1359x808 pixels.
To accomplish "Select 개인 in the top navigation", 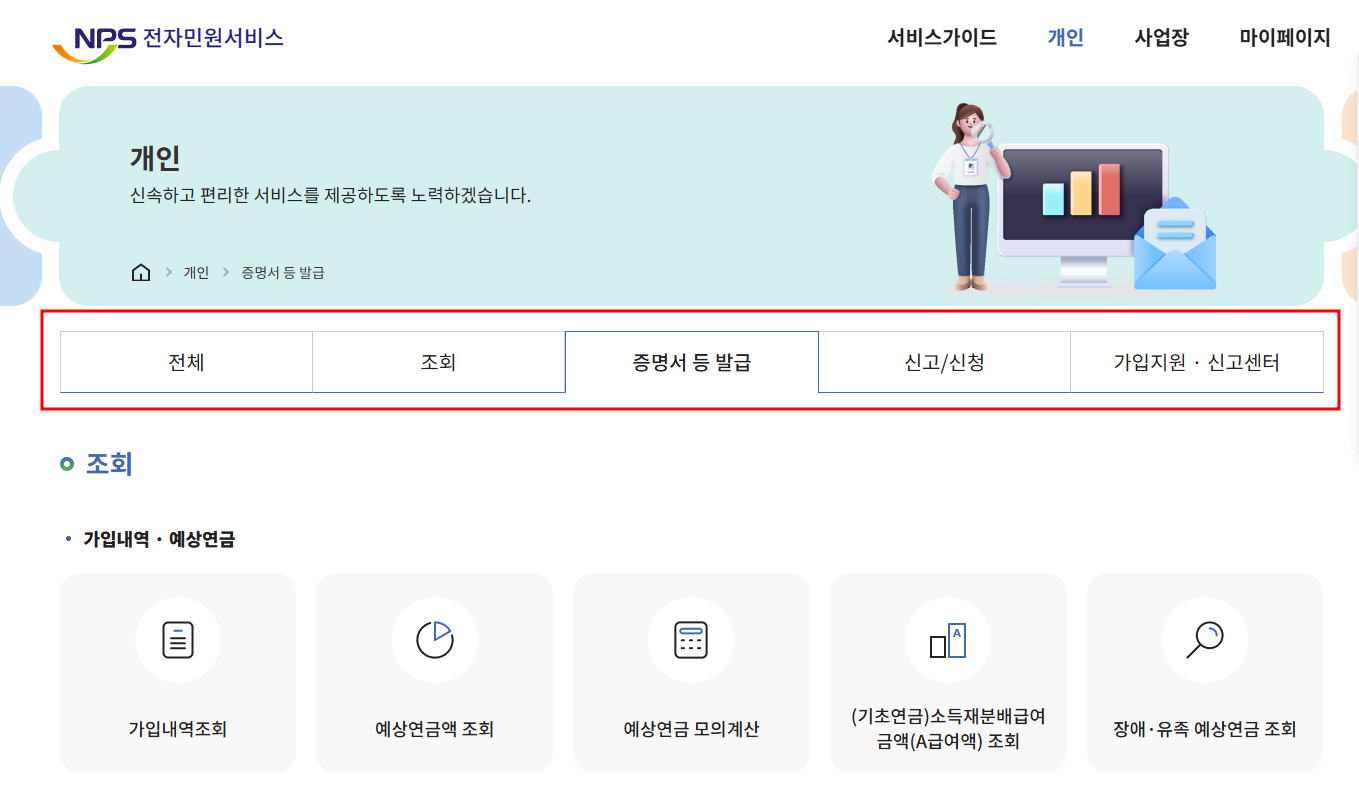I will (1064, 37).
